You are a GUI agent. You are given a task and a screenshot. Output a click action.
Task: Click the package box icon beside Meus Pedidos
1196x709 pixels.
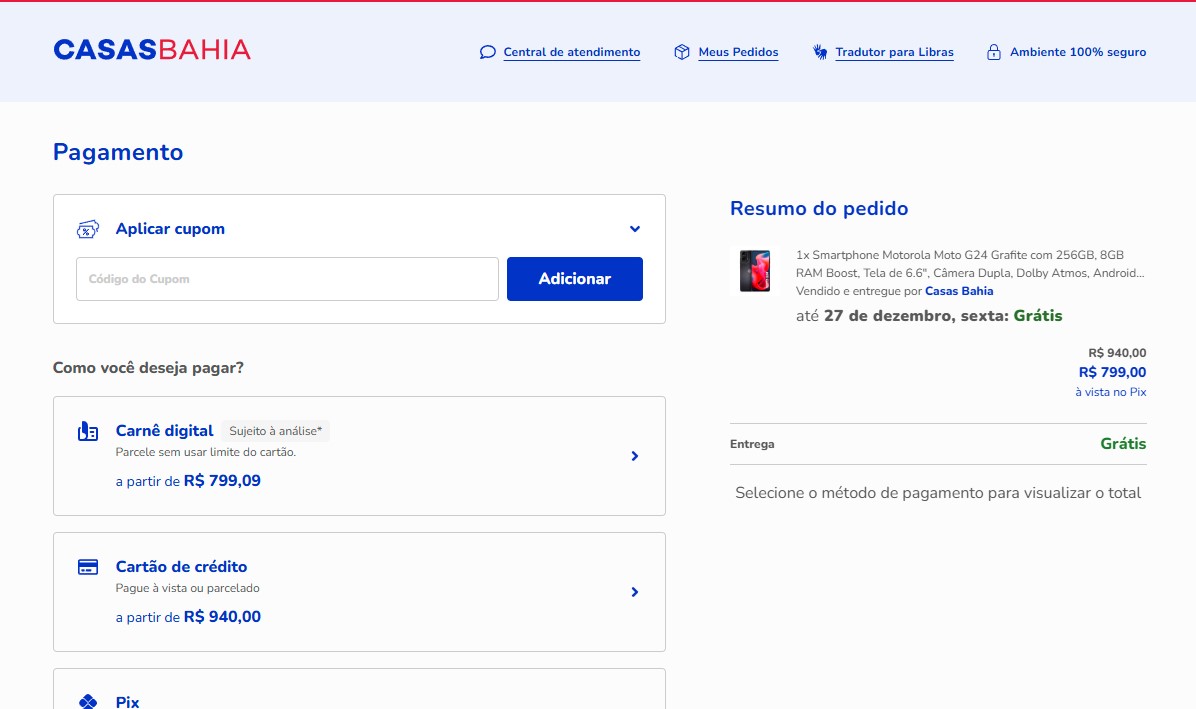pyautogui.click(x=682, y=52)
